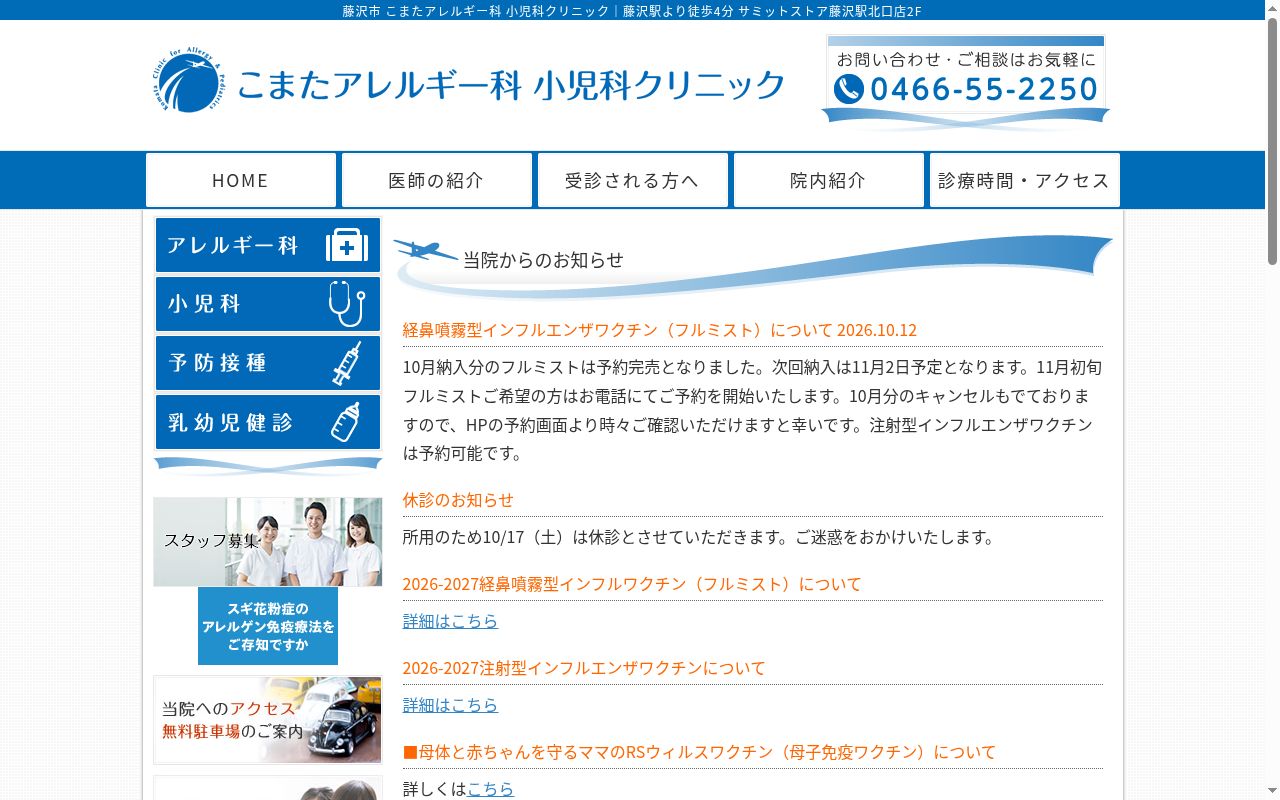Click the 当院からのお知らせ section title
The width and height of the screenshot is (1280, 800).
coord(543,260)
